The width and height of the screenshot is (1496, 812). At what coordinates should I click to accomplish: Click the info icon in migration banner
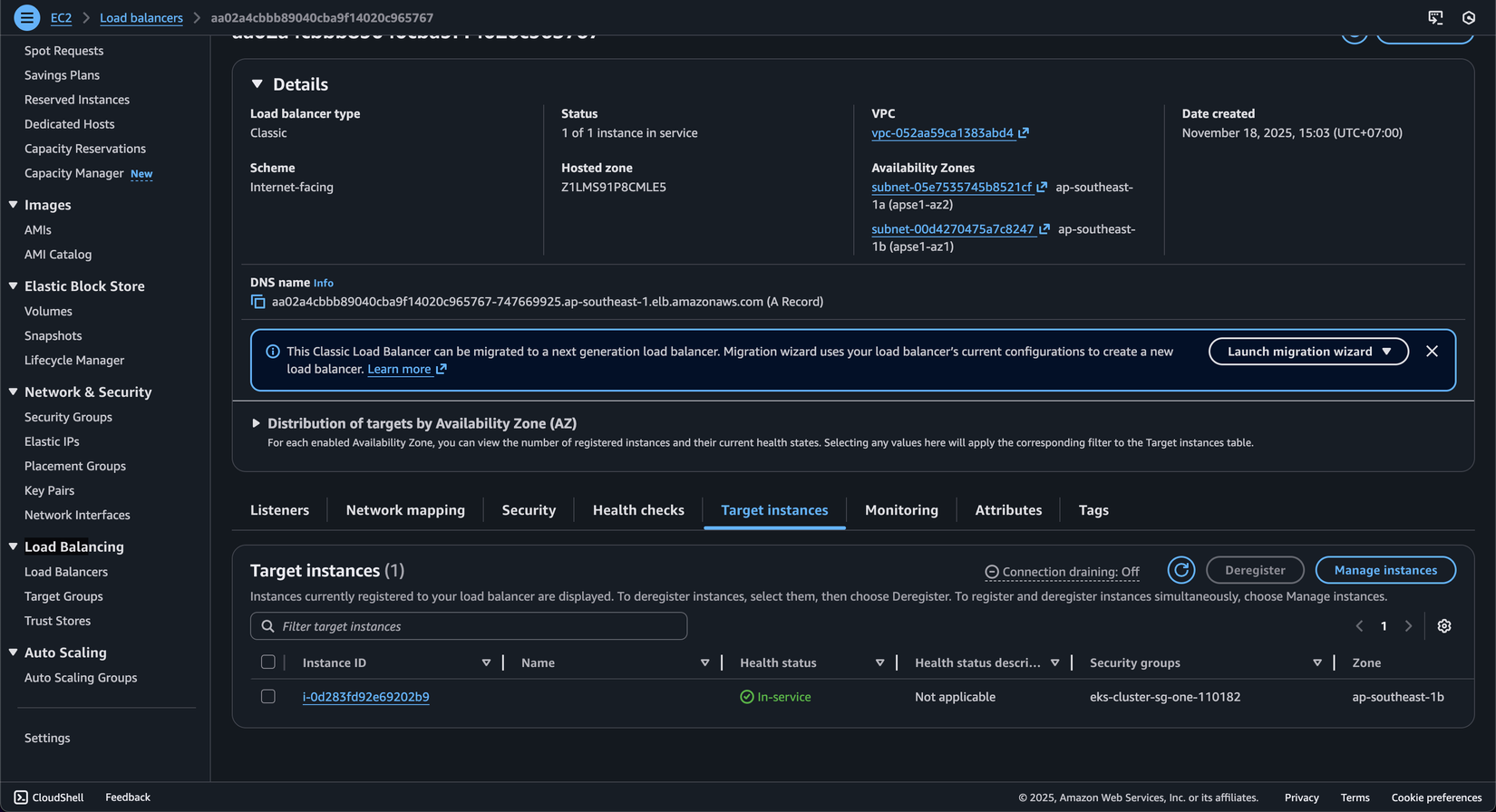point(273,352)
